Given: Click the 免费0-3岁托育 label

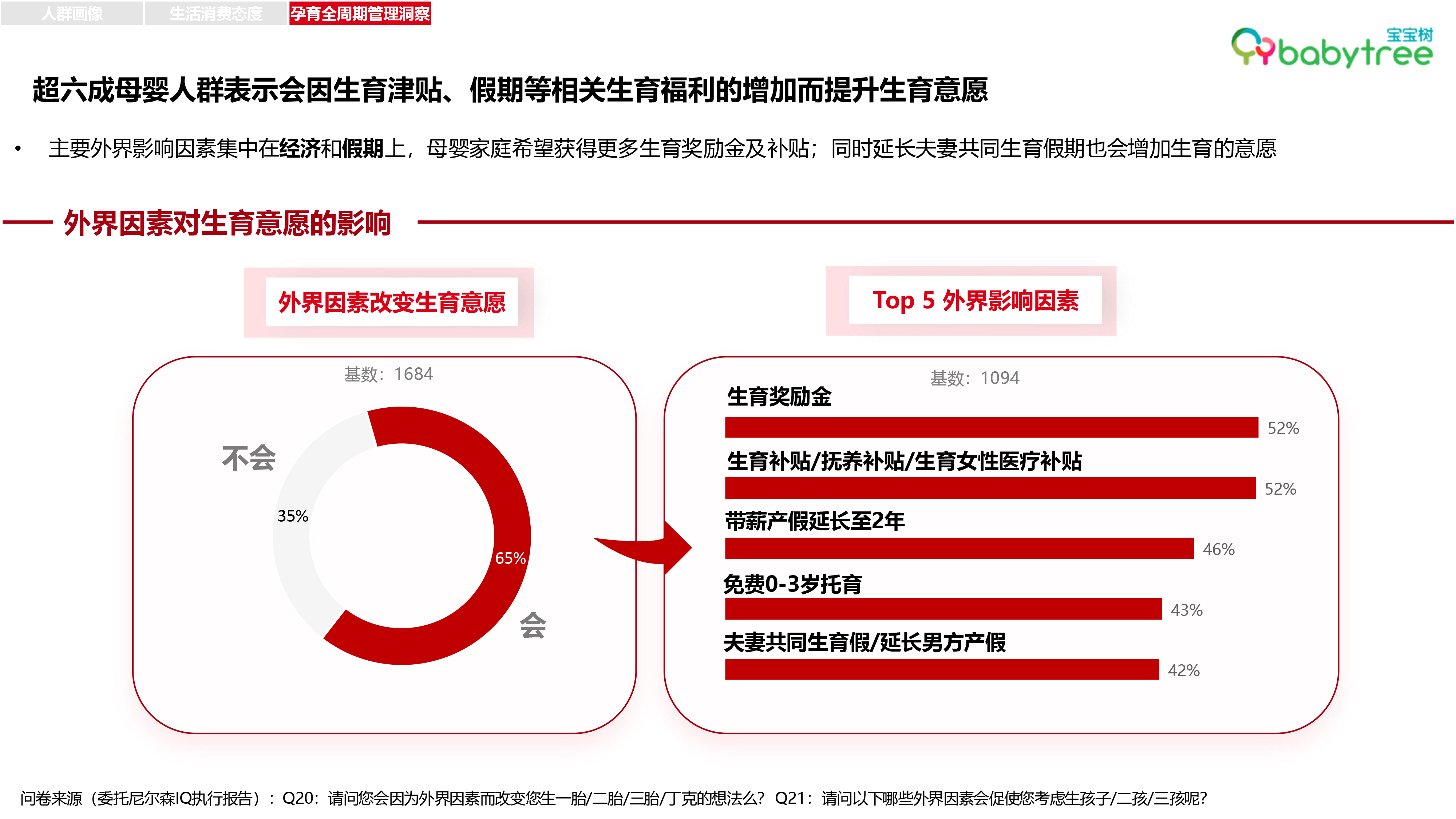Looking at the screenshot, I should [x=792, y=584].
